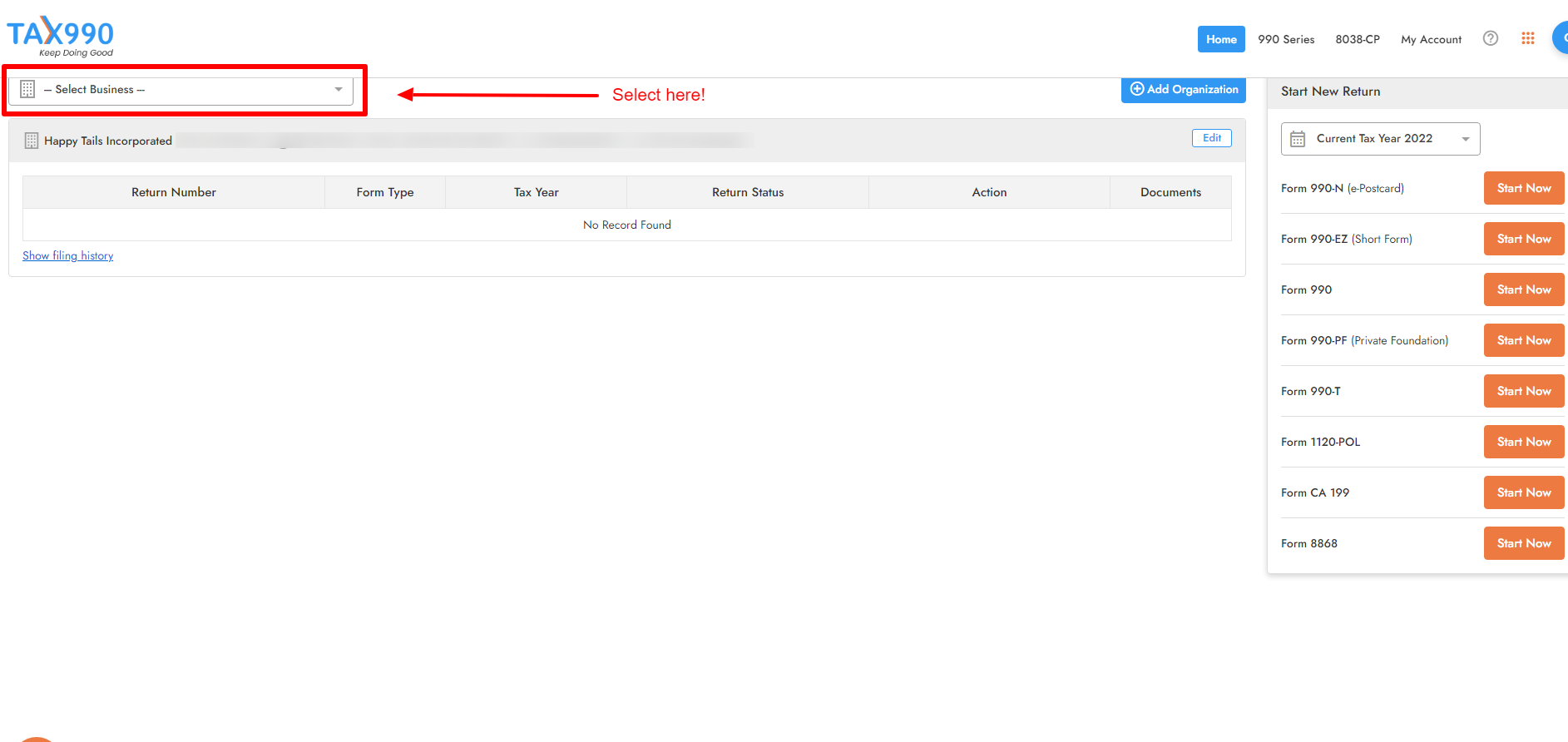This screenshot has width=1568, height=742.
Task: Start Now for Form 1120-POL
Action: click(x=1524, y=442)
